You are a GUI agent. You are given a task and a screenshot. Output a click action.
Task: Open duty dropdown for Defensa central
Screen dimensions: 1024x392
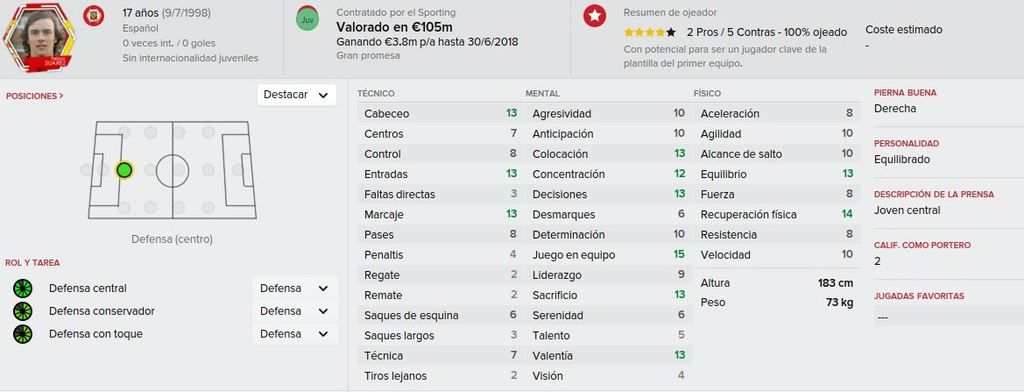(x=295, y=288)
